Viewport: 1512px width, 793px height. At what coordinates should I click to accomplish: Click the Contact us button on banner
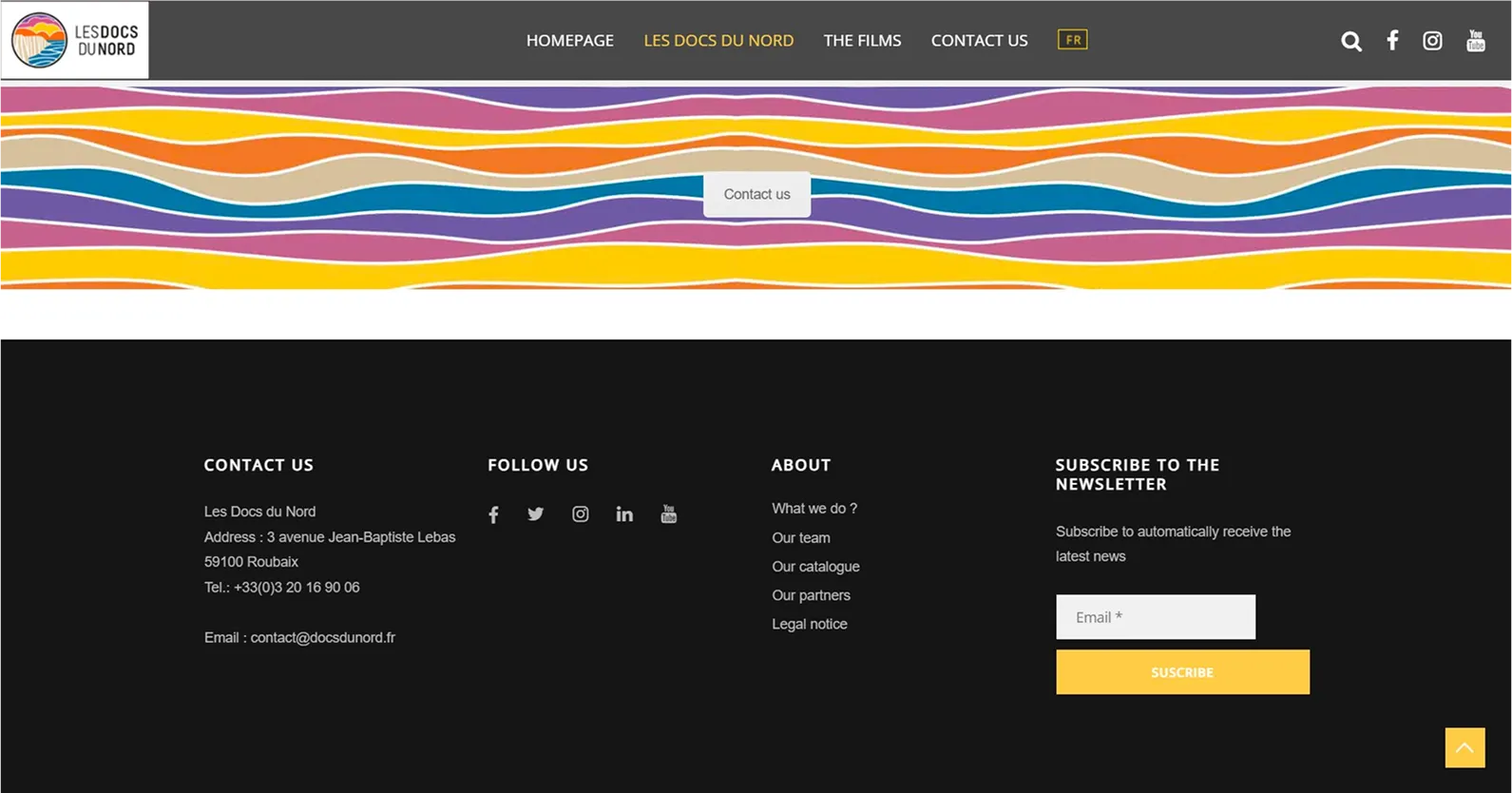coord(756,194)
